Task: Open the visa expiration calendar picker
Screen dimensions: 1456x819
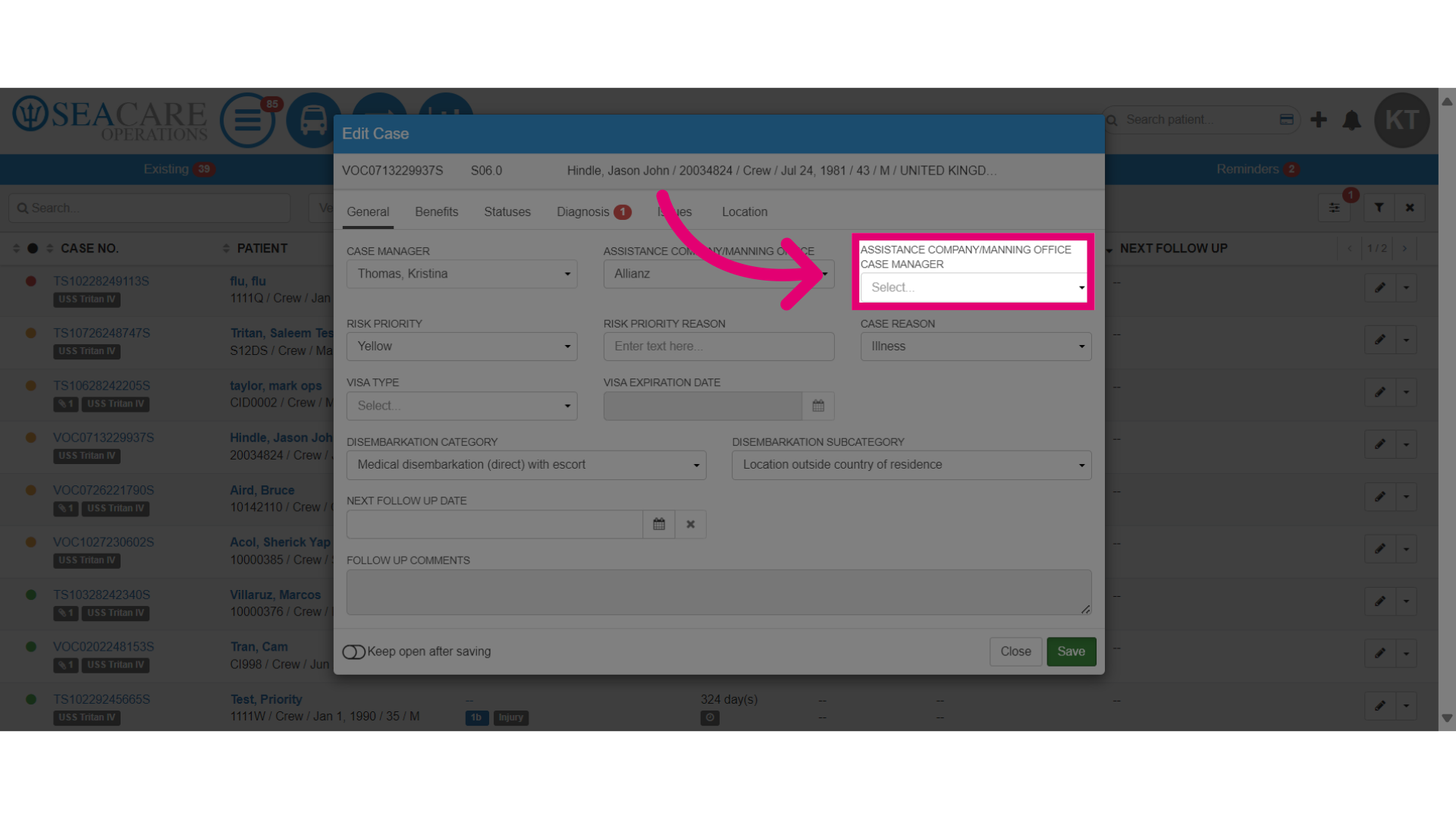Action: (x=818, y=406)
